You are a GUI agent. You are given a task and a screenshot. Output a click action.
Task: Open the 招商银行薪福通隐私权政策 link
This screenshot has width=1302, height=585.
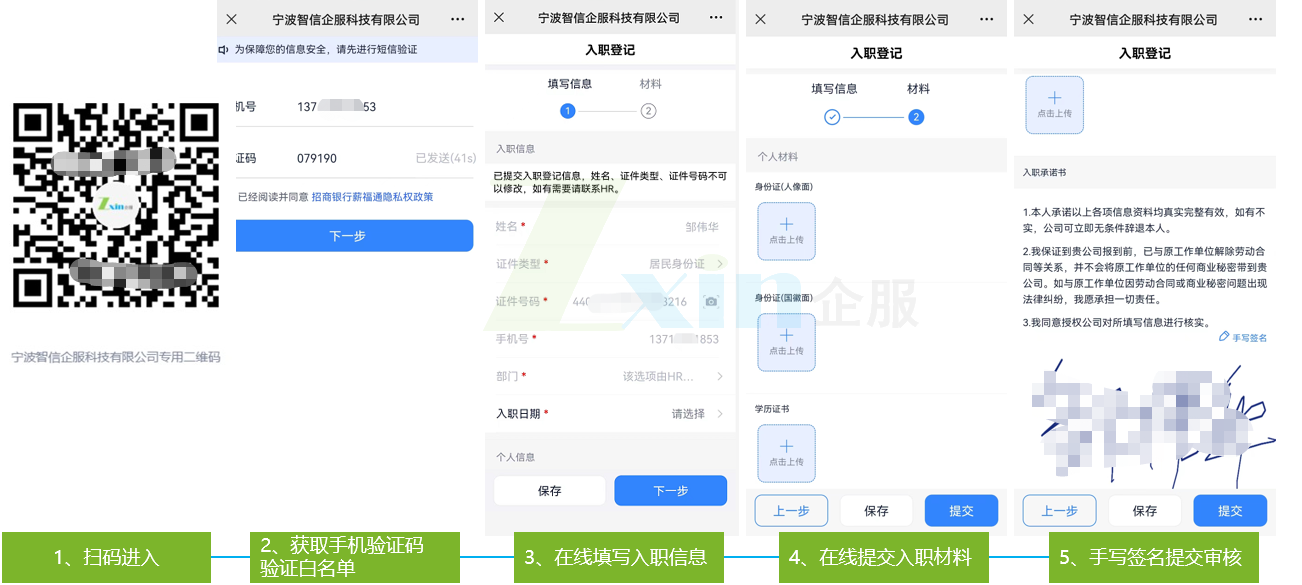coord(372,197)
